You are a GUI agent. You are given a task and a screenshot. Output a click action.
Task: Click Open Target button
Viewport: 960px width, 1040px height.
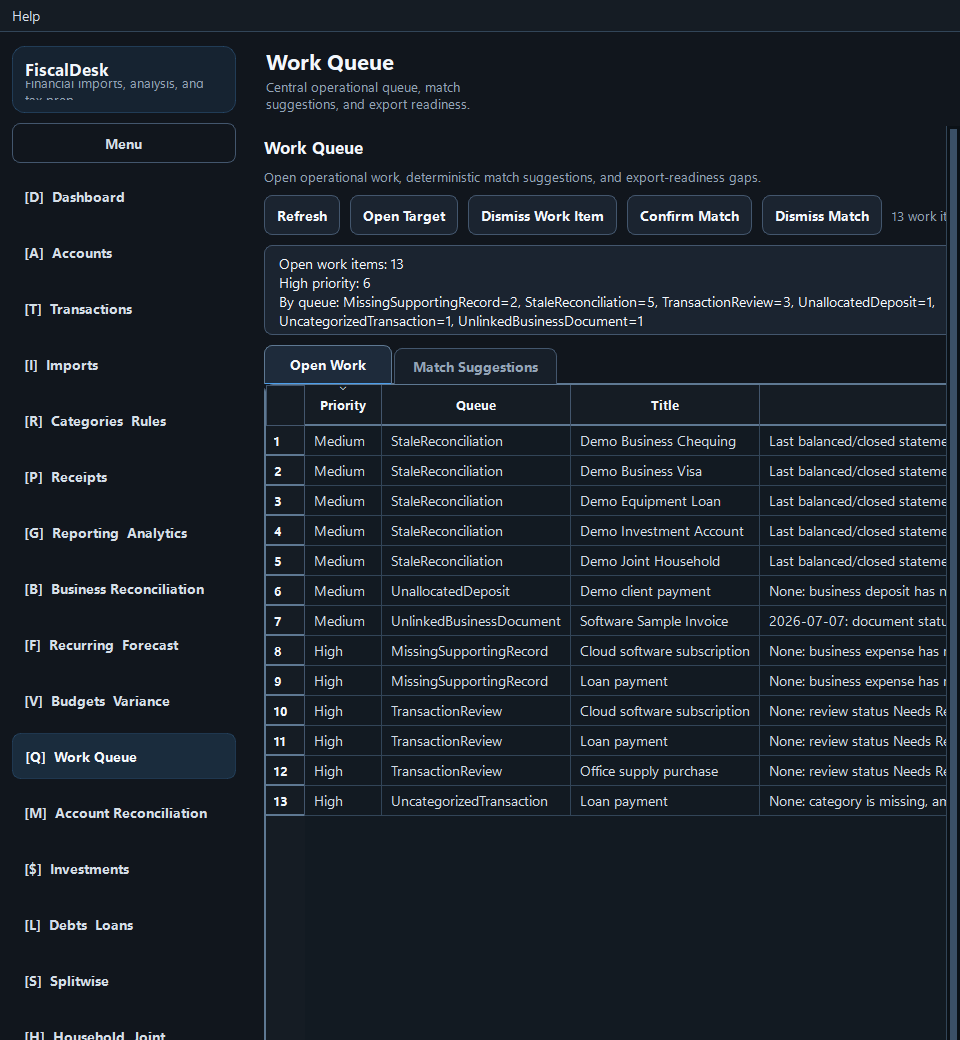[404, 216]
